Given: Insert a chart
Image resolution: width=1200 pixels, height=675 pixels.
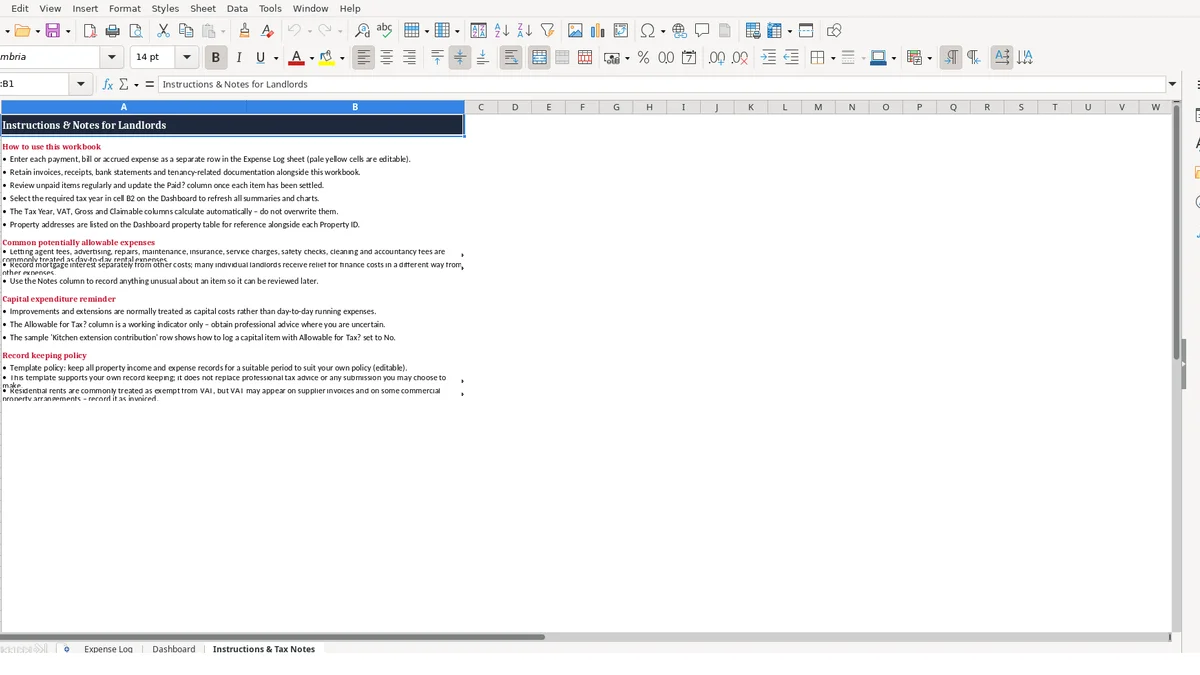Looking at the screenshot, I should coord(598,31).
